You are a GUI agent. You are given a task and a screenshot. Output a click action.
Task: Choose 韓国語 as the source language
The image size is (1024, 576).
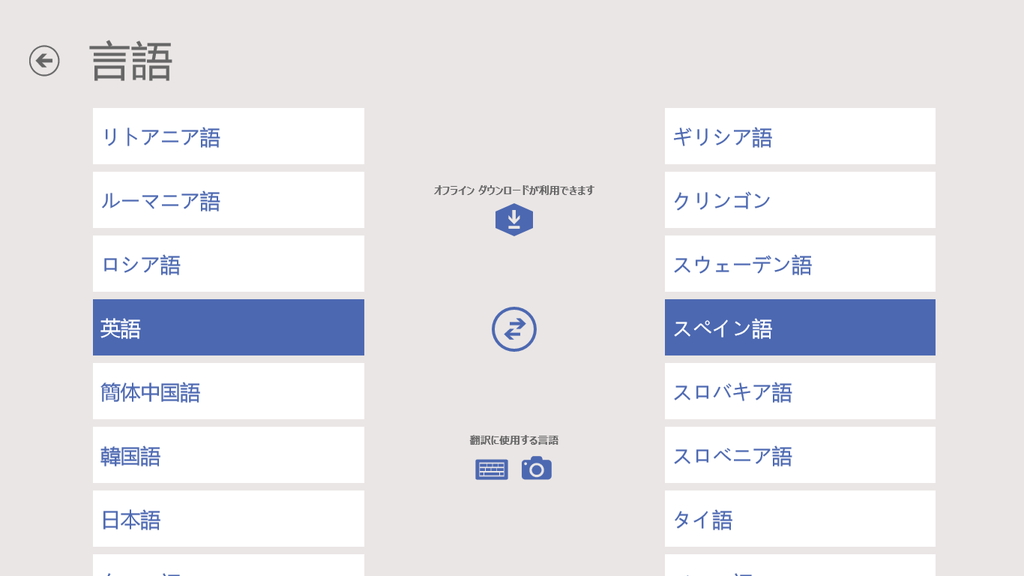pos(228,455)
